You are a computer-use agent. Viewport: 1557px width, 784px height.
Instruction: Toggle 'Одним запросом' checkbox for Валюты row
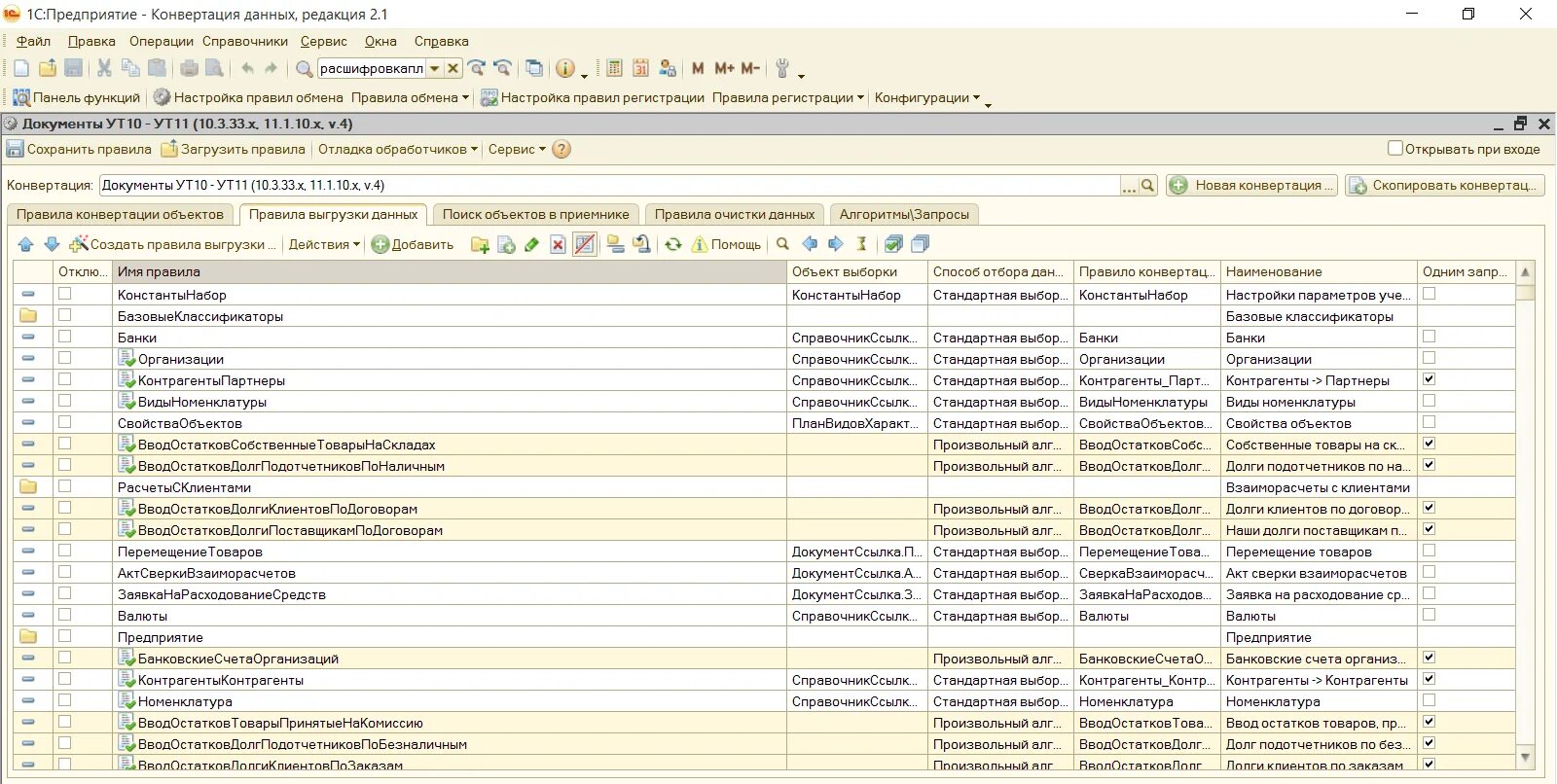1429,614
